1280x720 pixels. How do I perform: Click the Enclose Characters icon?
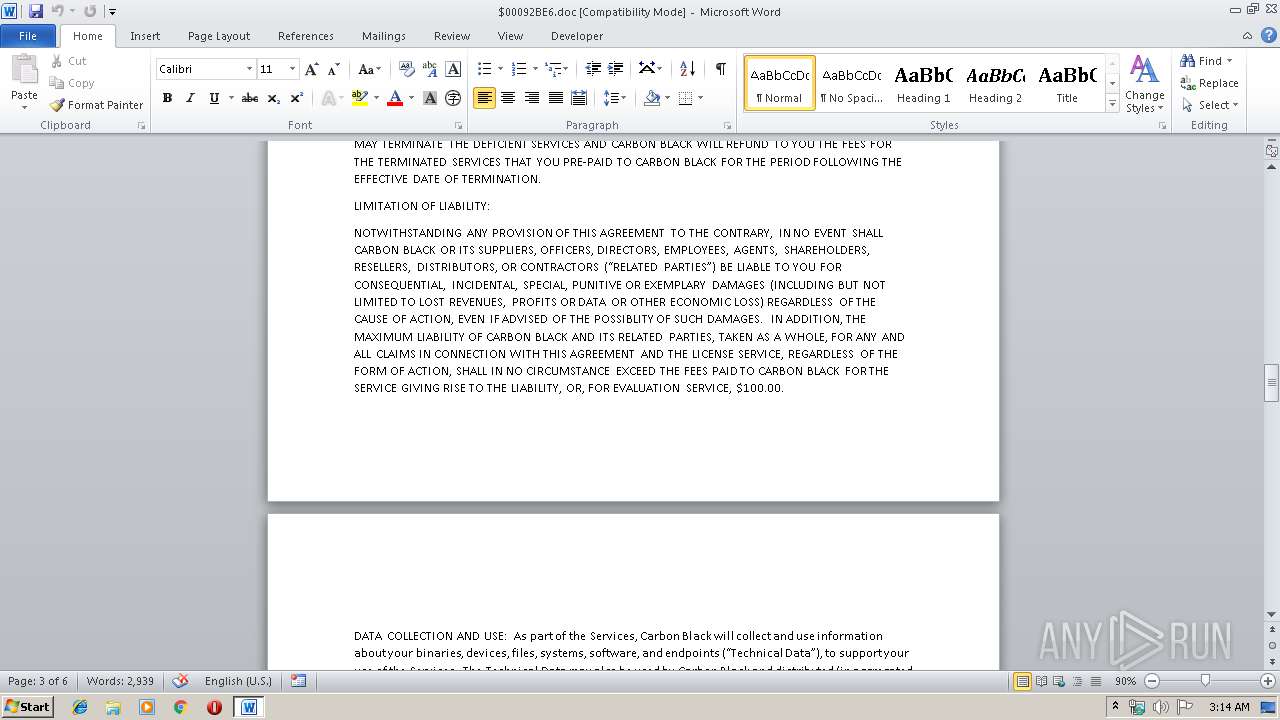(453, 98)
